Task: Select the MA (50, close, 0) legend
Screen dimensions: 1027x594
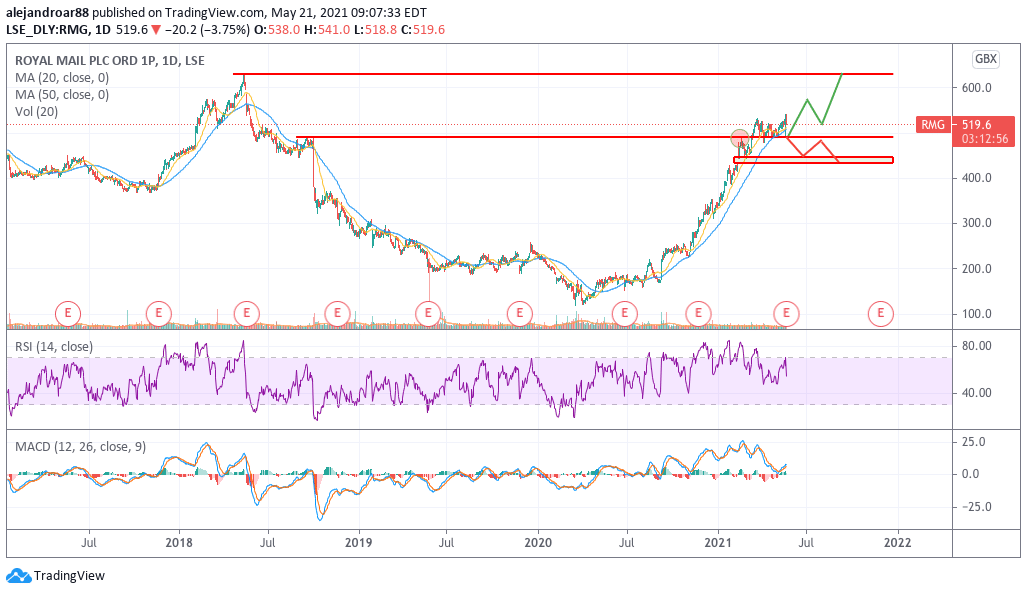Action: pos(62,94)
